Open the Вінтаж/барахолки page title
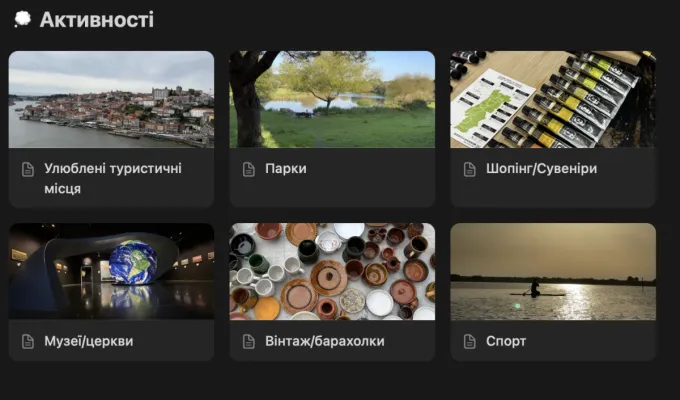Screen dimensions: 680x400 point(325,341)
